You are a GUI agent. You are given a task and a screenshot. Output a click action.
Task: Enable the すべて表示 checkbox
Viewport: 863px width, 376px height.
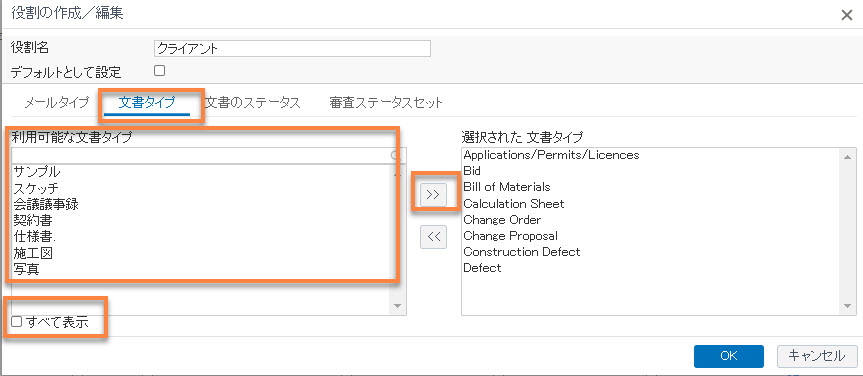17,322
